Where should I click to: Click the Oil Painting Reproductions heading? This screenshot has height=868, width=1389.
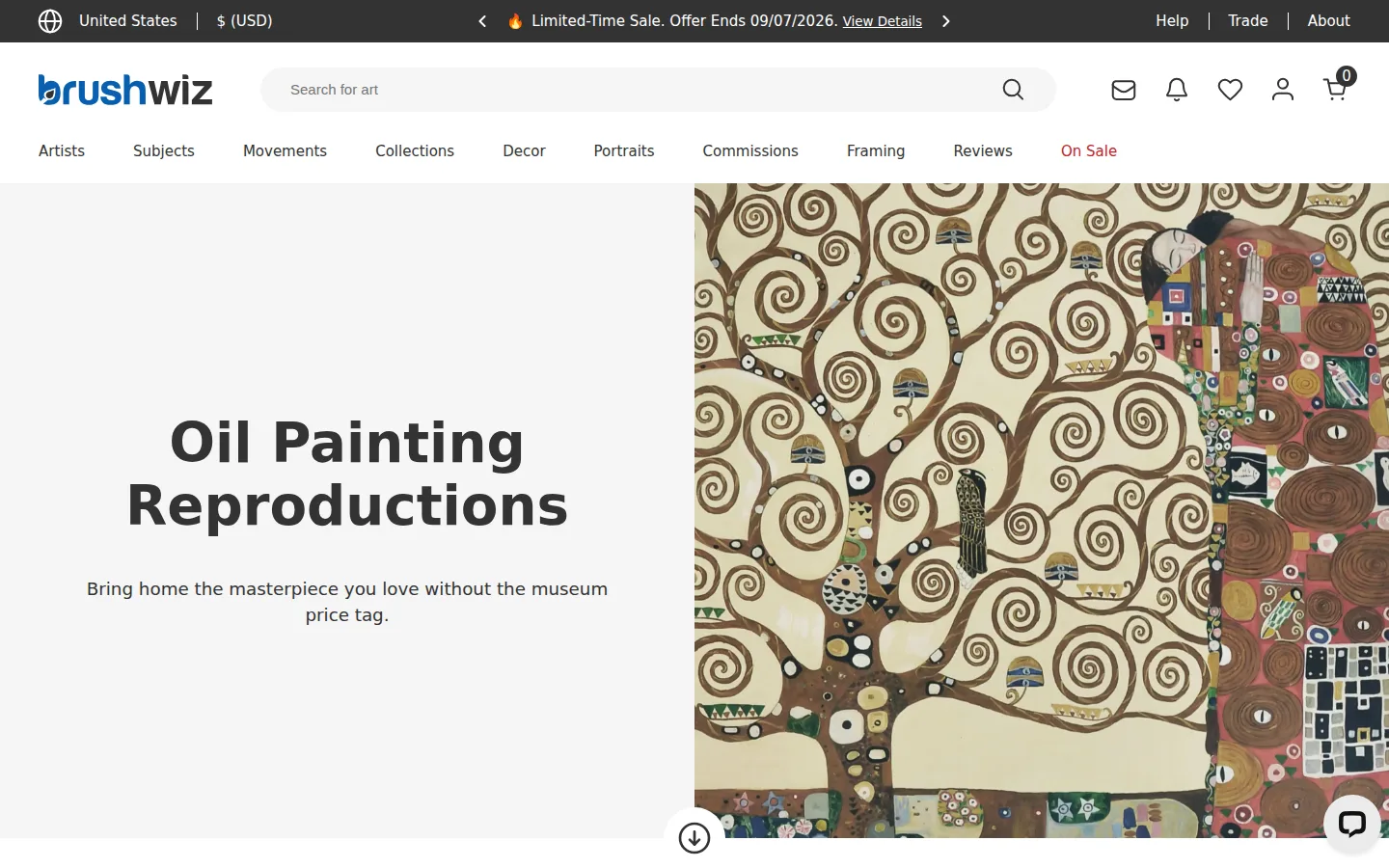pos(347,474)
